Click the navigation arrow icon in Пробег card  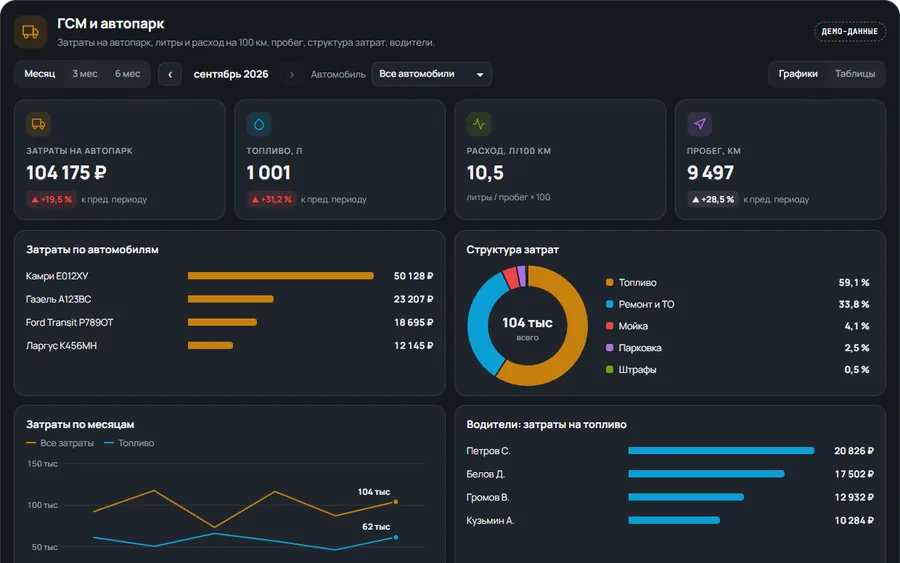(699, 124)
